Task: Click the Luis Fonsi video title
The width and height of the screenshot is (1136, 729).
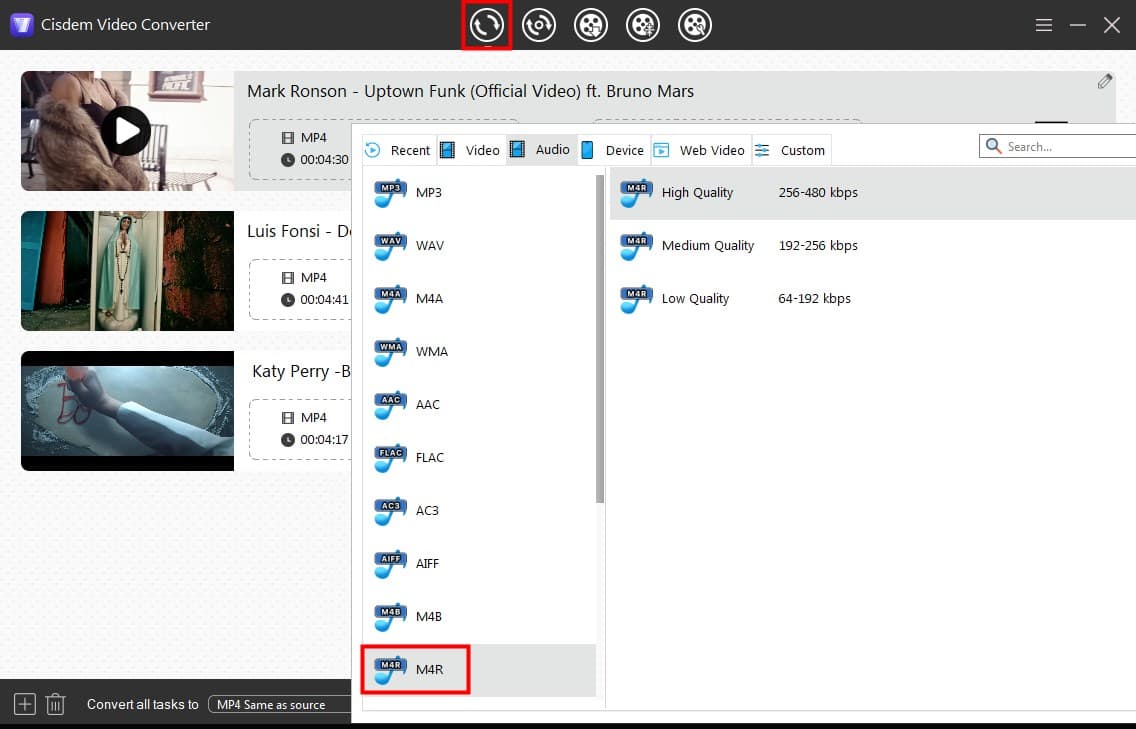Action: 299,231
